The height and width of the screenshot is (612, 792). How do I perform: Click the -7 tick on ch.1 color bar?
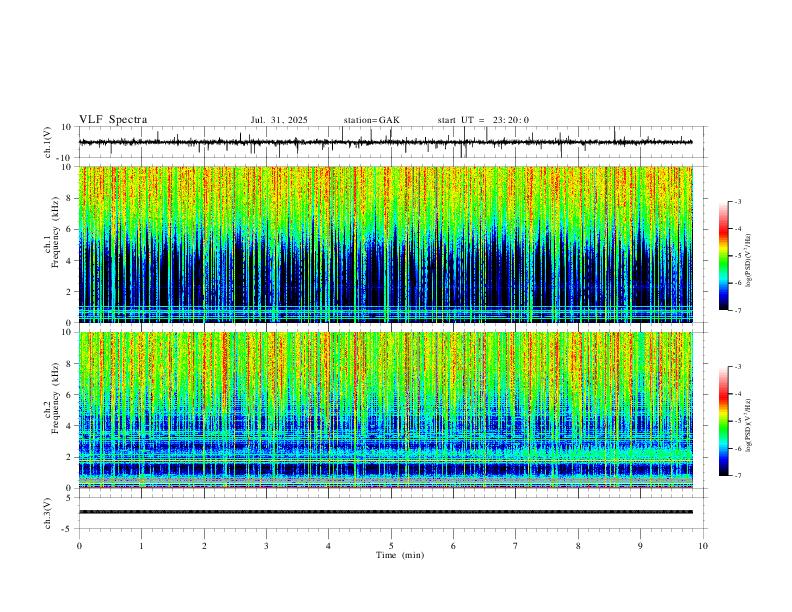(x=737, y=310)
